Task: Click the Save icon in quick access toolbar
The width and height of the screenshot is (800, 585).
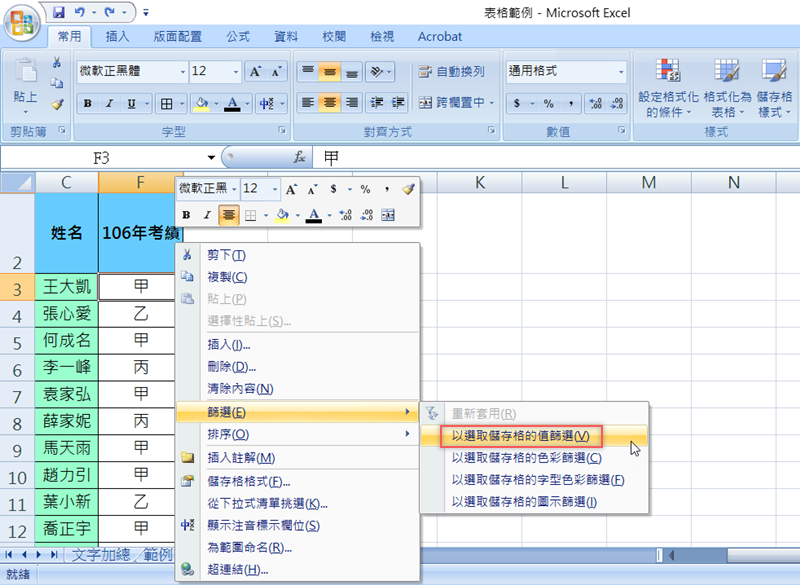Action: 59,13
